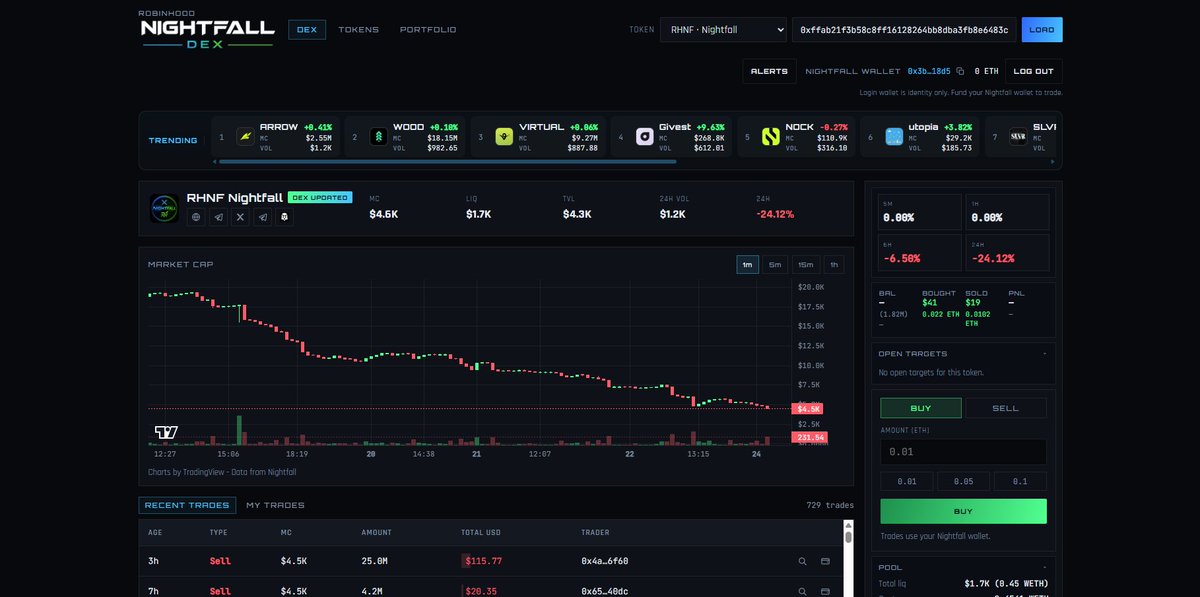Click the magnifier icon in the 3h trade row

click(802, 561)
